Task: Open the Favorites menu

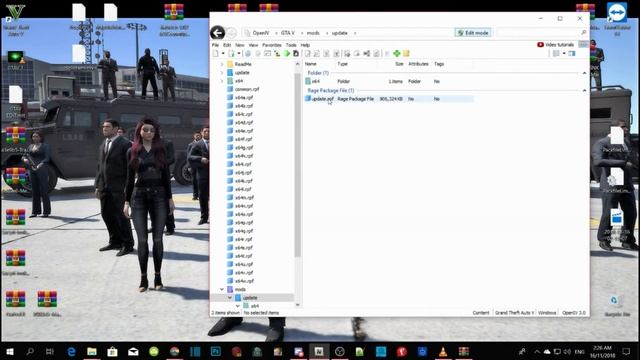Action: tap(272, 45)
